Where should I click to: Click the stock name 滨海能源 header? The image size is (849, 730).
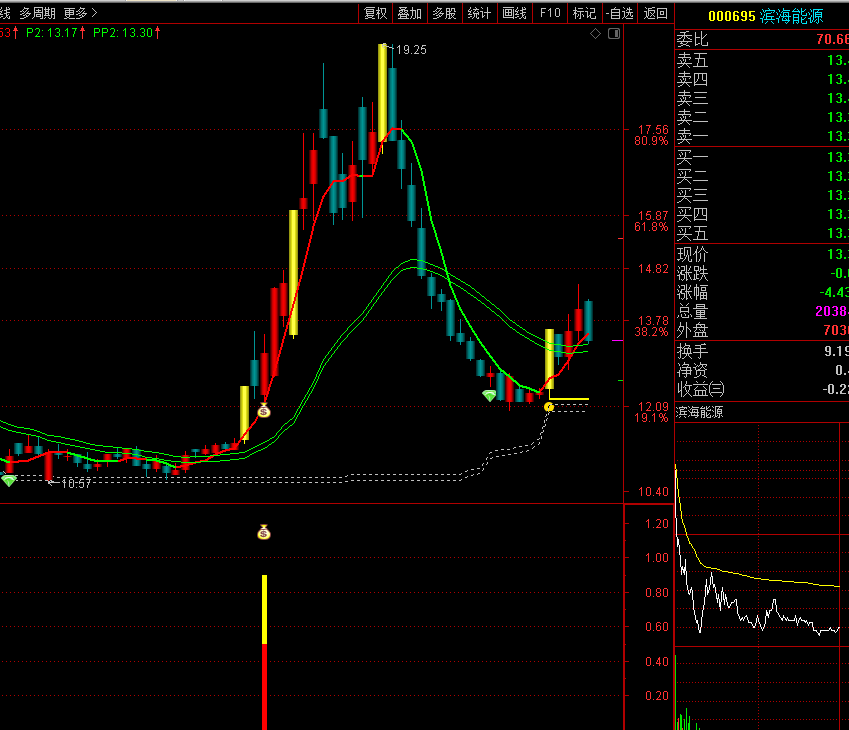coord(791,16)
